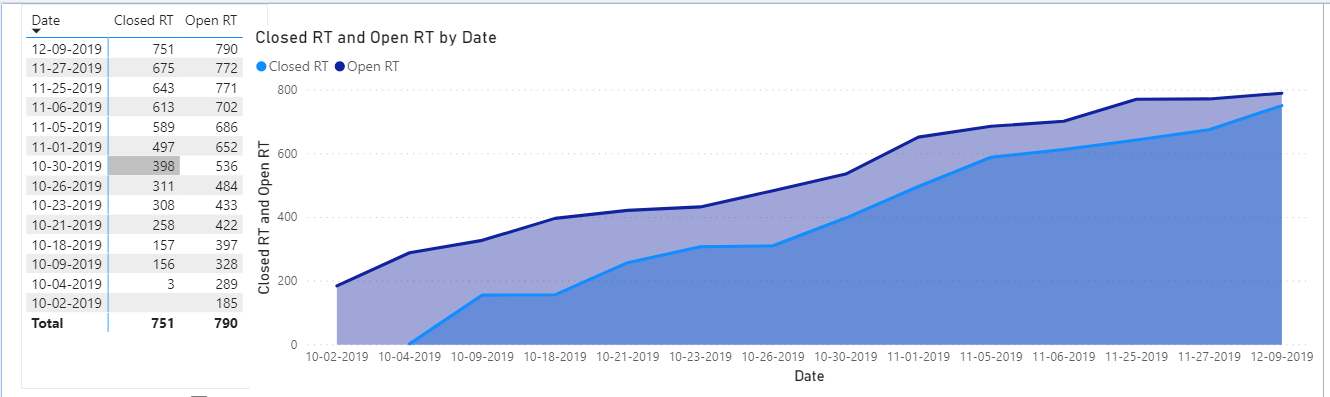The width and height of the screenshot is (1330, 397).
Task: Select table row date 10-26-2019
Action: pos(67,185)
